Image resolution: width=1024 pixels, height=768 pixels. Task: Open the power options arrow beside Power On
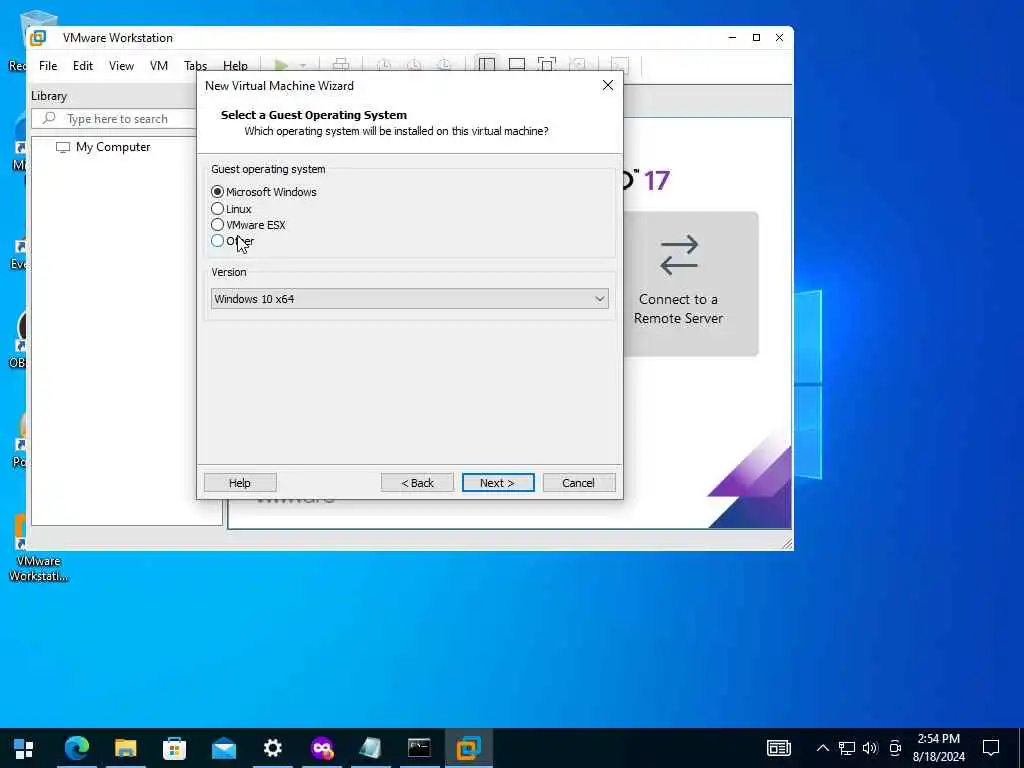(x=303, y=65)
